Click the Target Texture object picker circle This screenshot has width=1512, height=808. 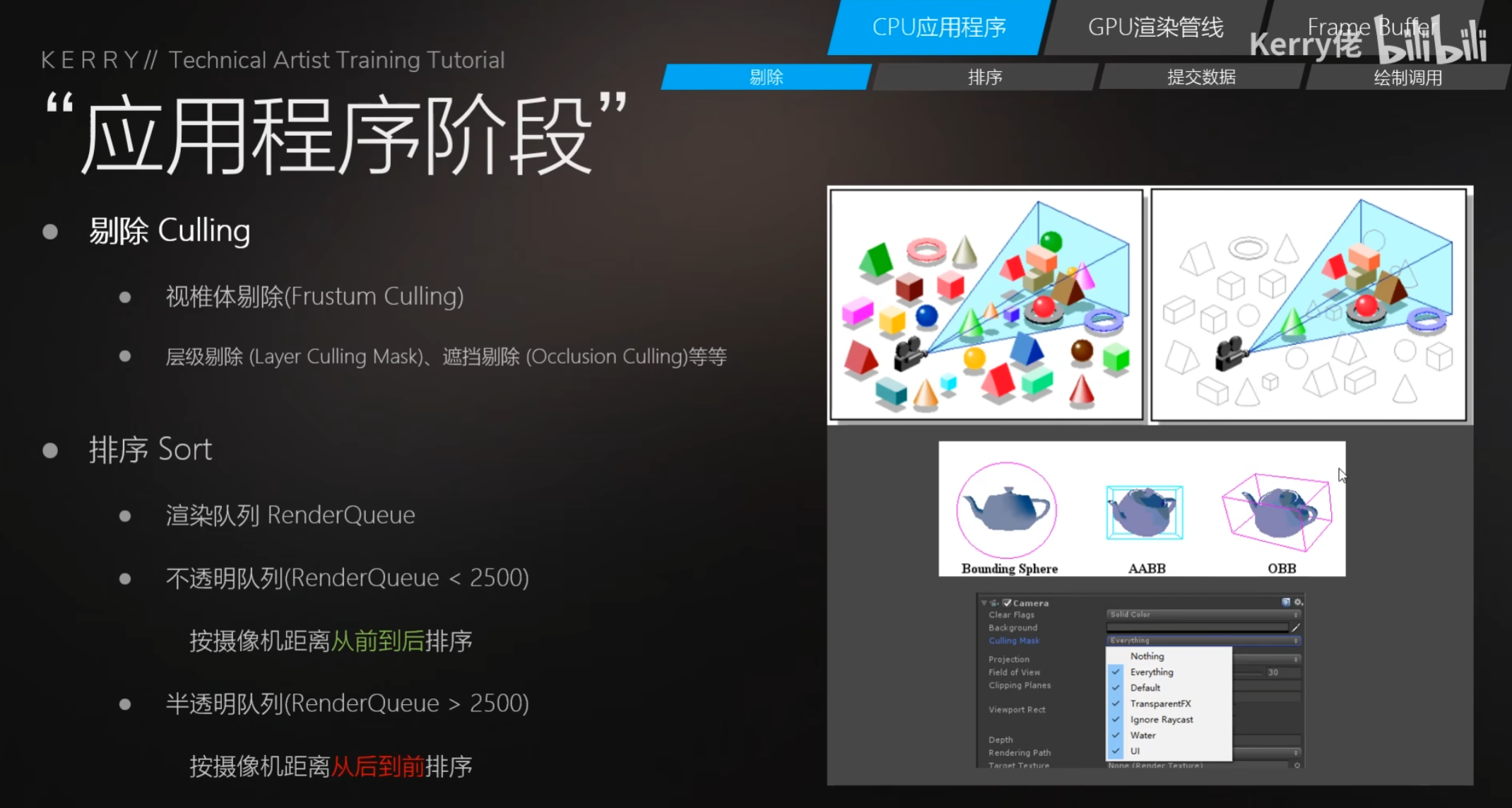tap(1297, 765)
